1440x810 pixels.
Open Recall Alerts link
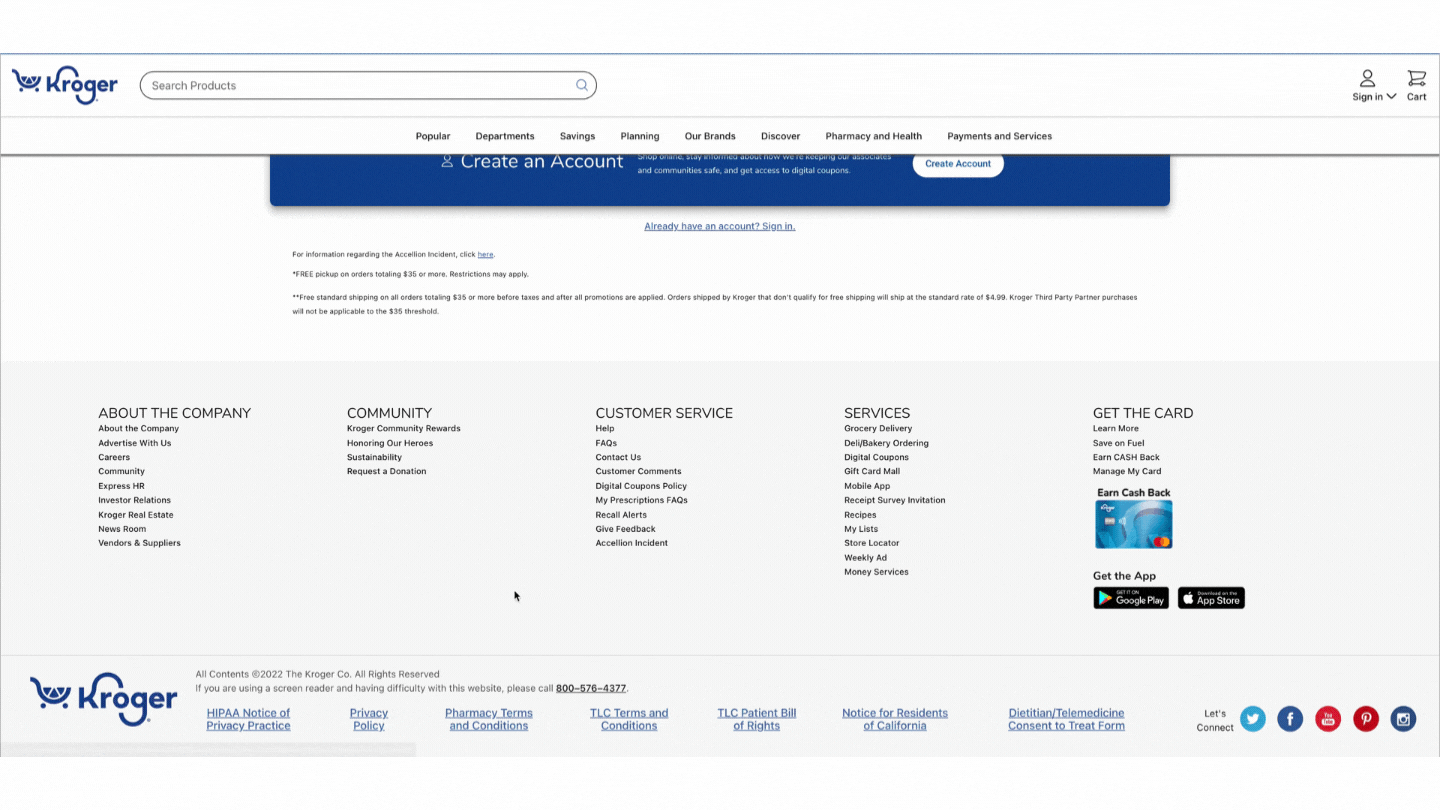621,515
